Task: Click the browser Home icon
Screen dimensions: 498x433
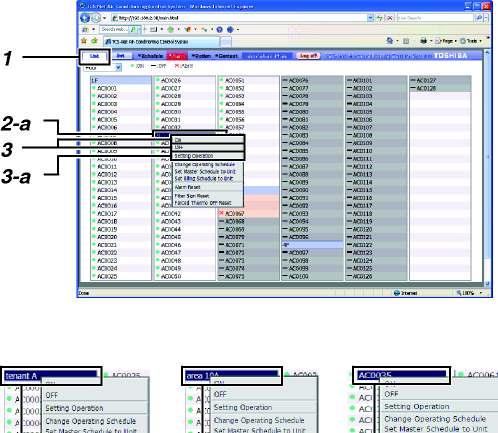Action: click(389, 41)
